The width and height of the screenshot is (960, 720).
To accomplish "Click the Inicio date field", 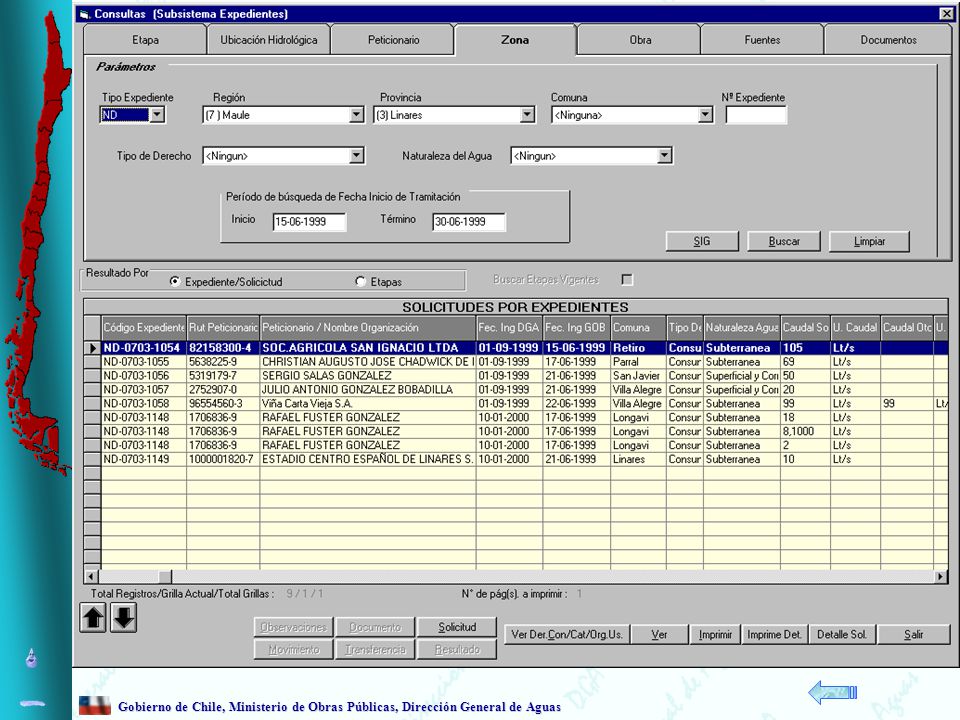I will [x=309, y=222].
